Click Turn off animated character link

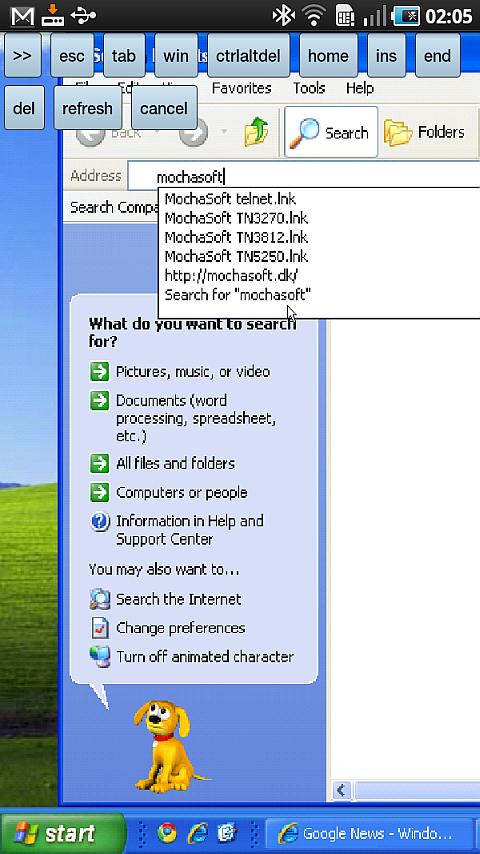coord(205,657)
